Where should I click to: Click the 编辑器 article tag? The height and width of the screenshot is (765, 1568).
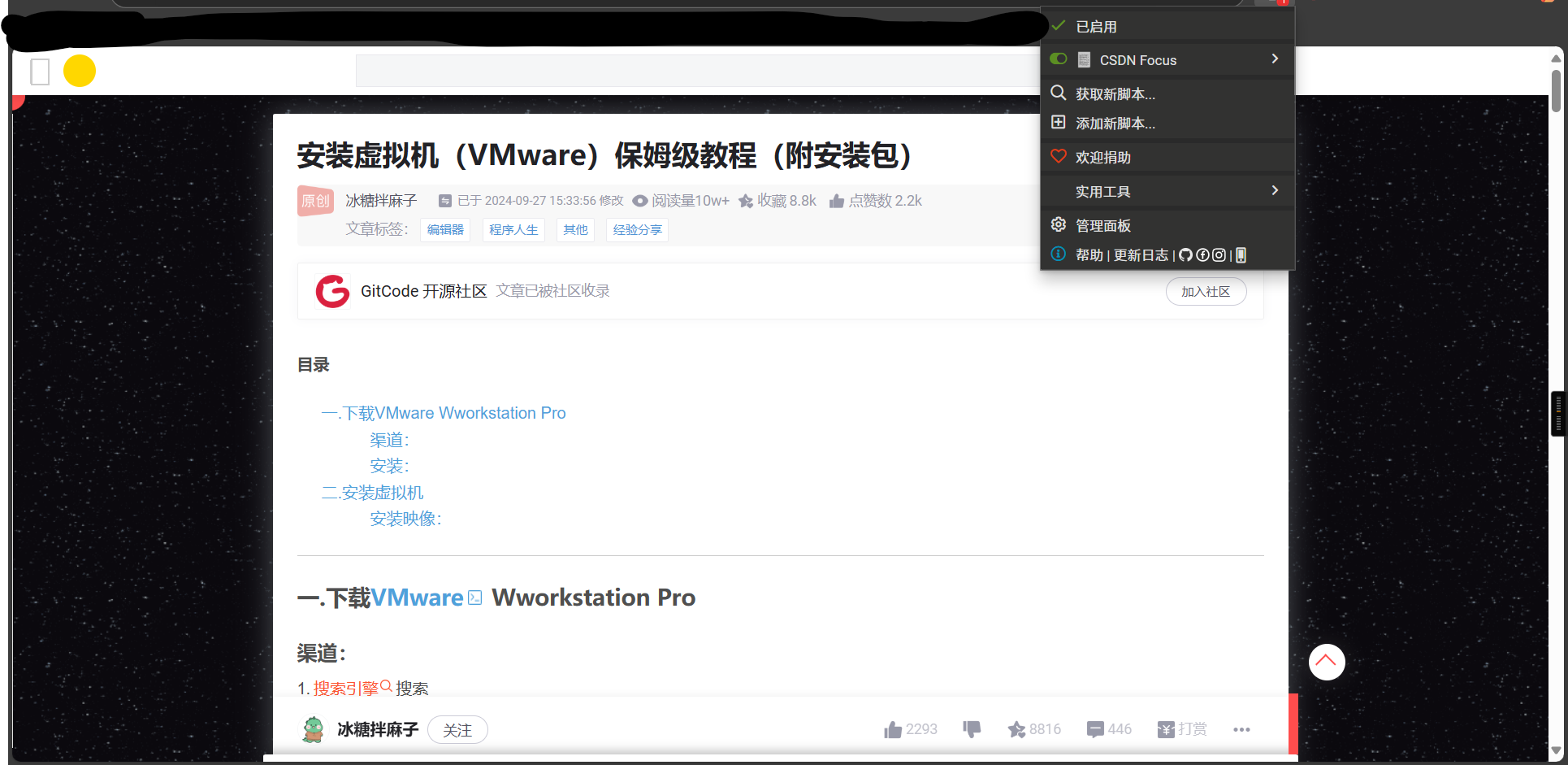(x=445, y=230)
